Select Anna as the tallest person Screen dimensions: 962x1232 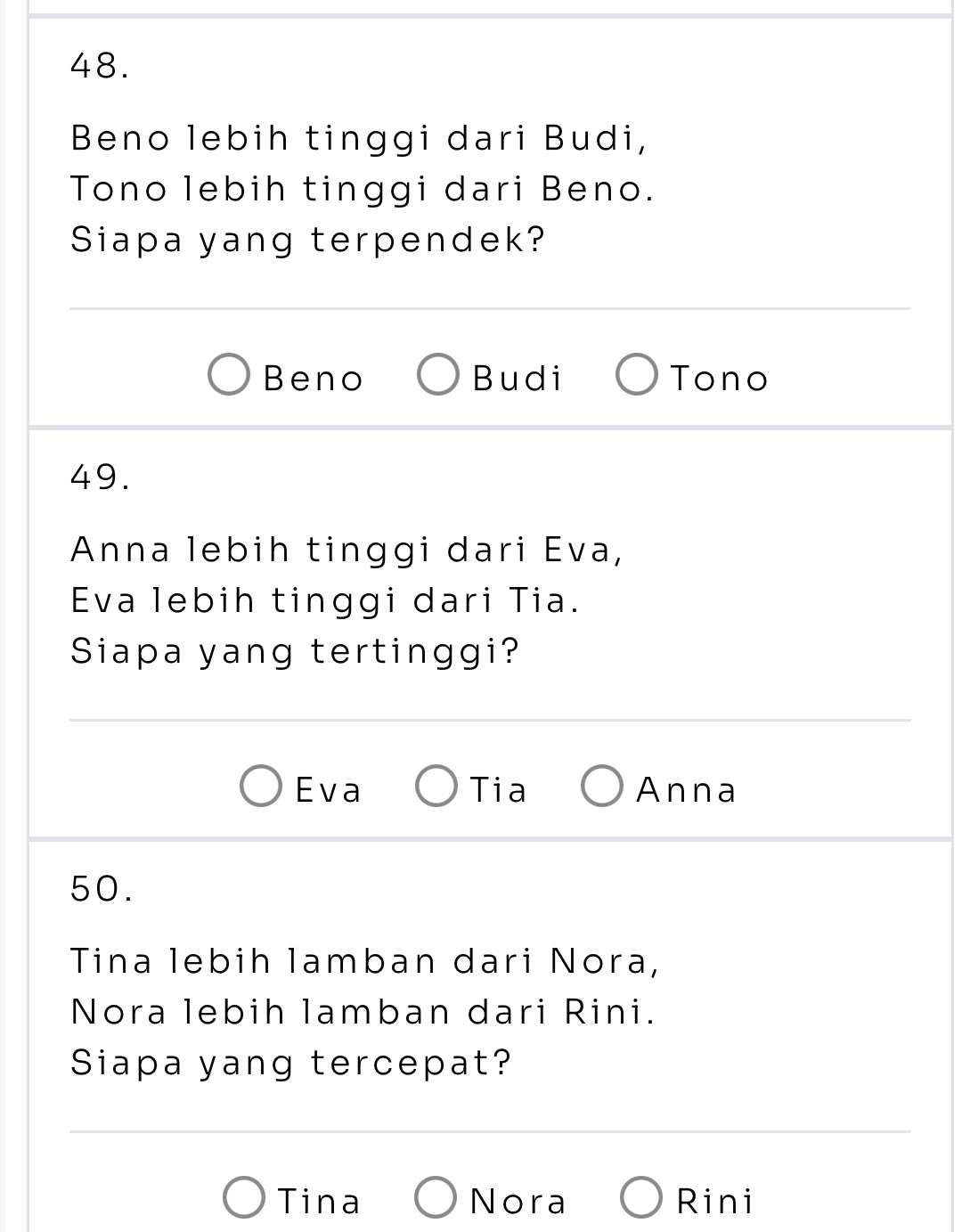coord(600,787)
